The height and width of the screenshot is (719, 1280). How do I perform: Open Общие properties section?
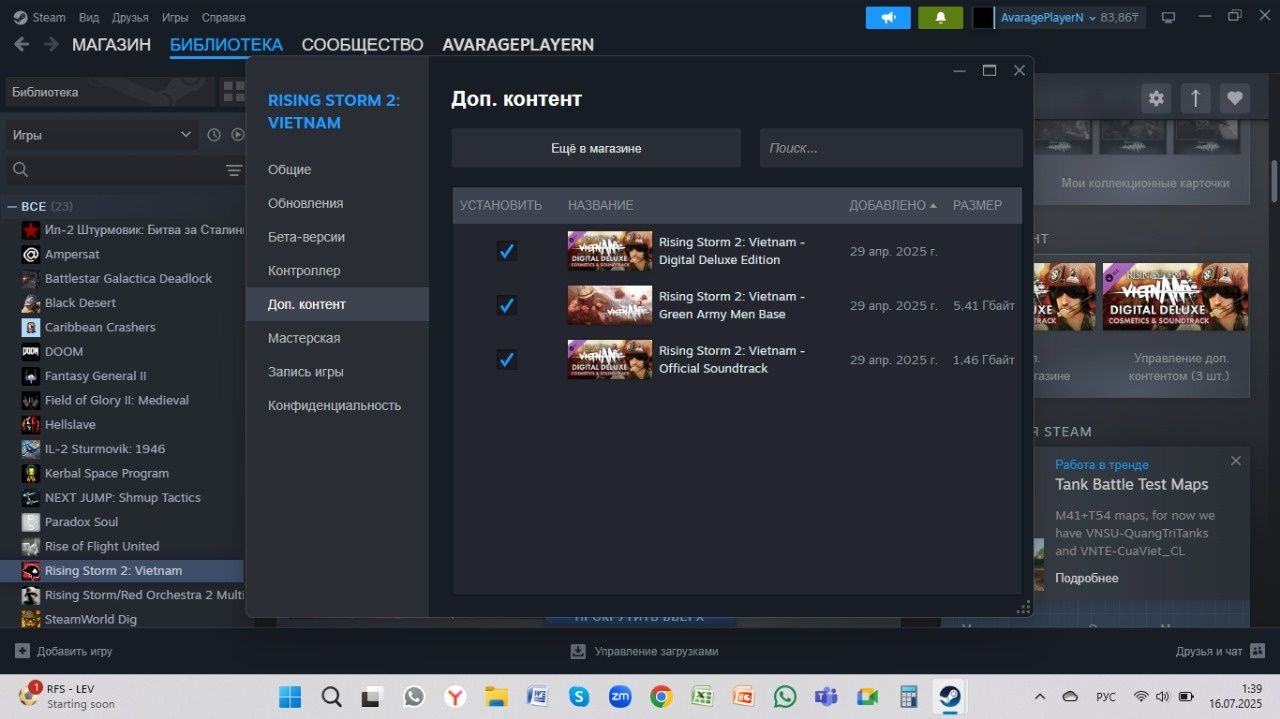pos(337,170)
